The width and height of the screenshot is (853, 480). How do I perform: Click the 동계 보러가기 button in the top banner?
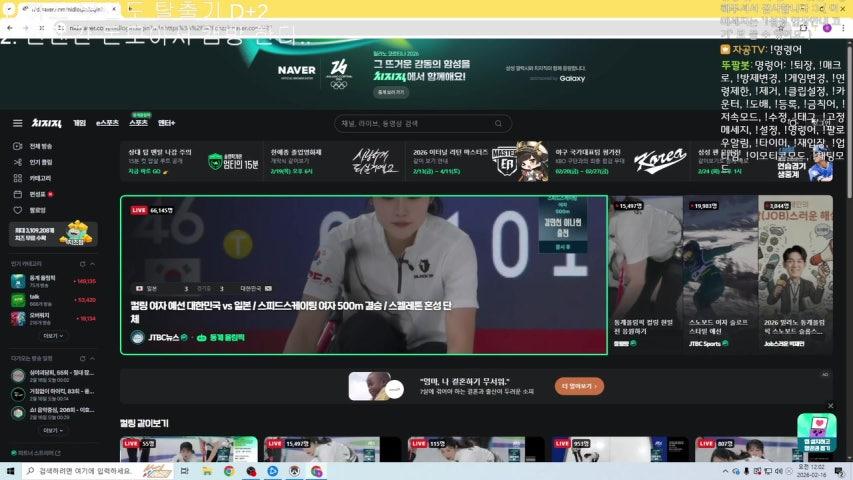click(x=391, y=93)
